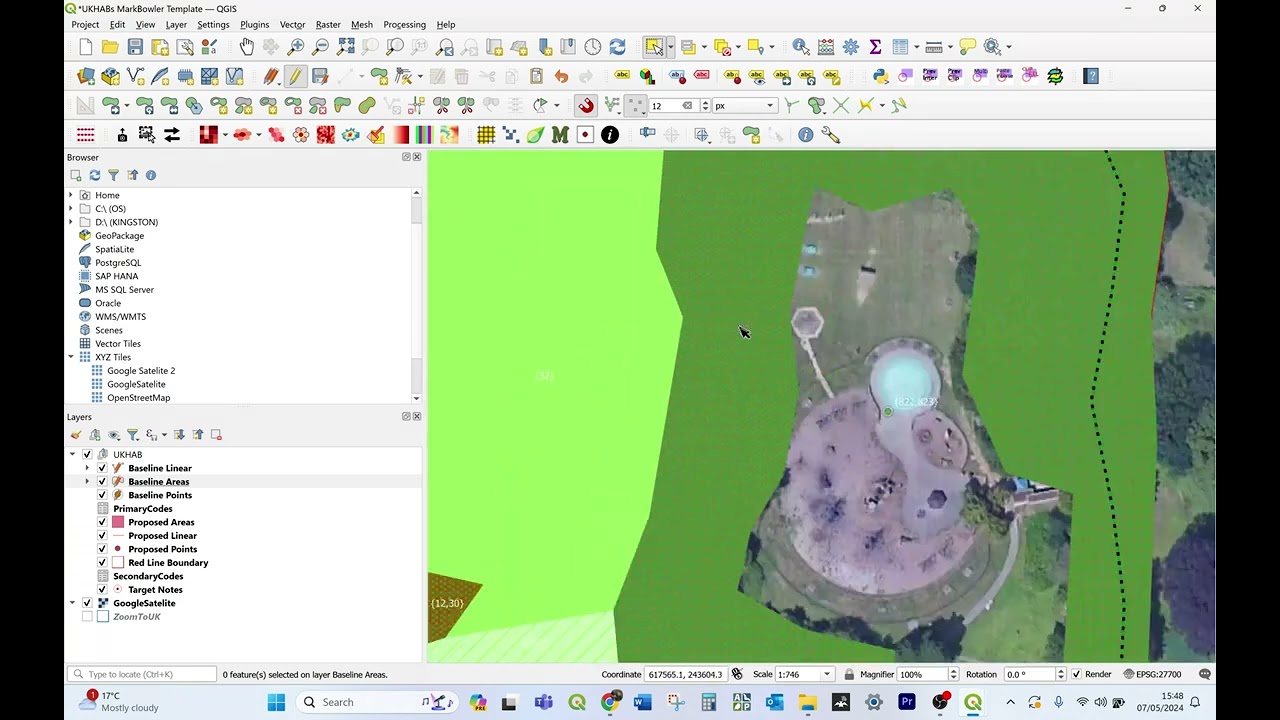Collapse the UKHAB layer group
Screen dimensions: 1280x720
(72, 455)
